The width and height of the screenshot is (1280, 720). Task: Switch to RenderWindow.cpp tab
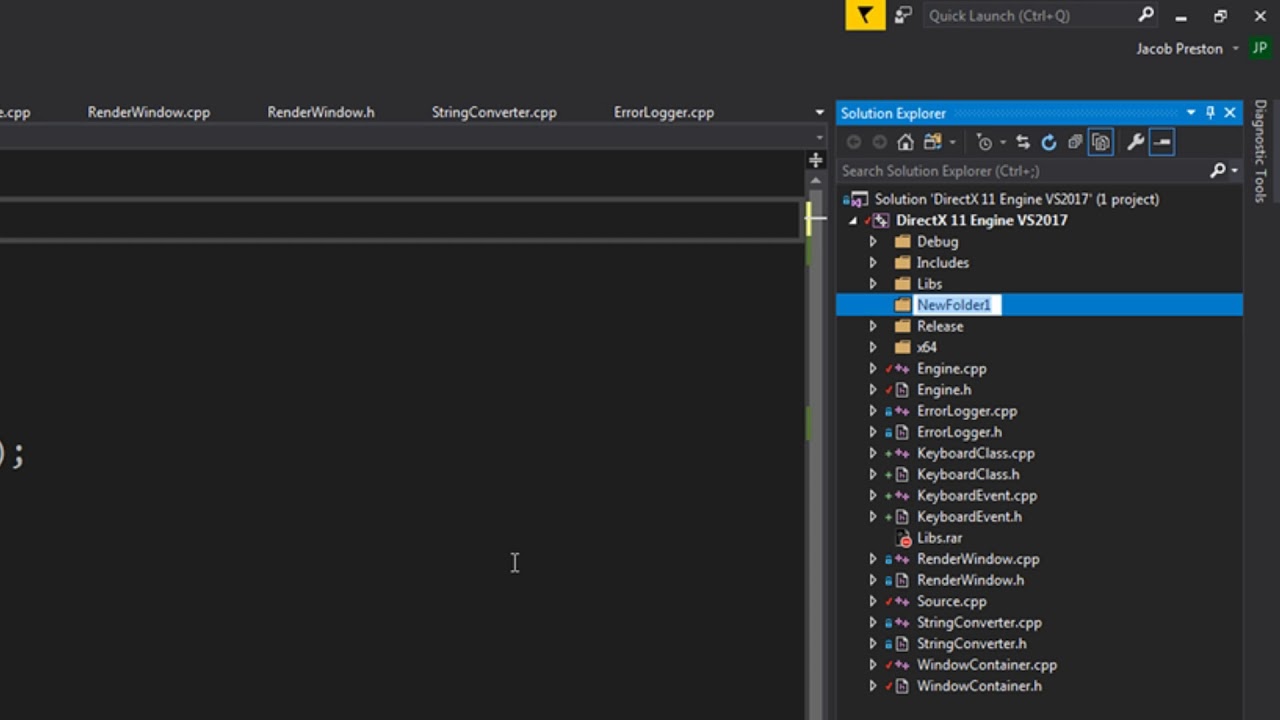click(x=149, y=112)
